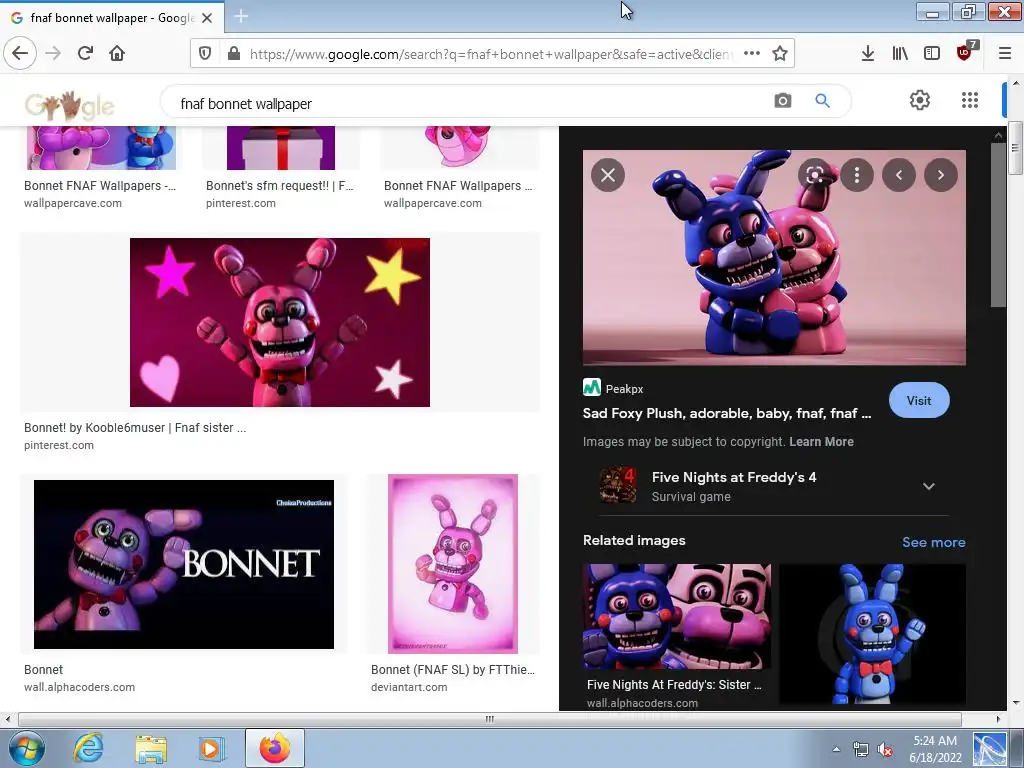Open the Sister Location related image
Image resolution: width=1024 pixels, height=768 pixels.
click(677, 616)
